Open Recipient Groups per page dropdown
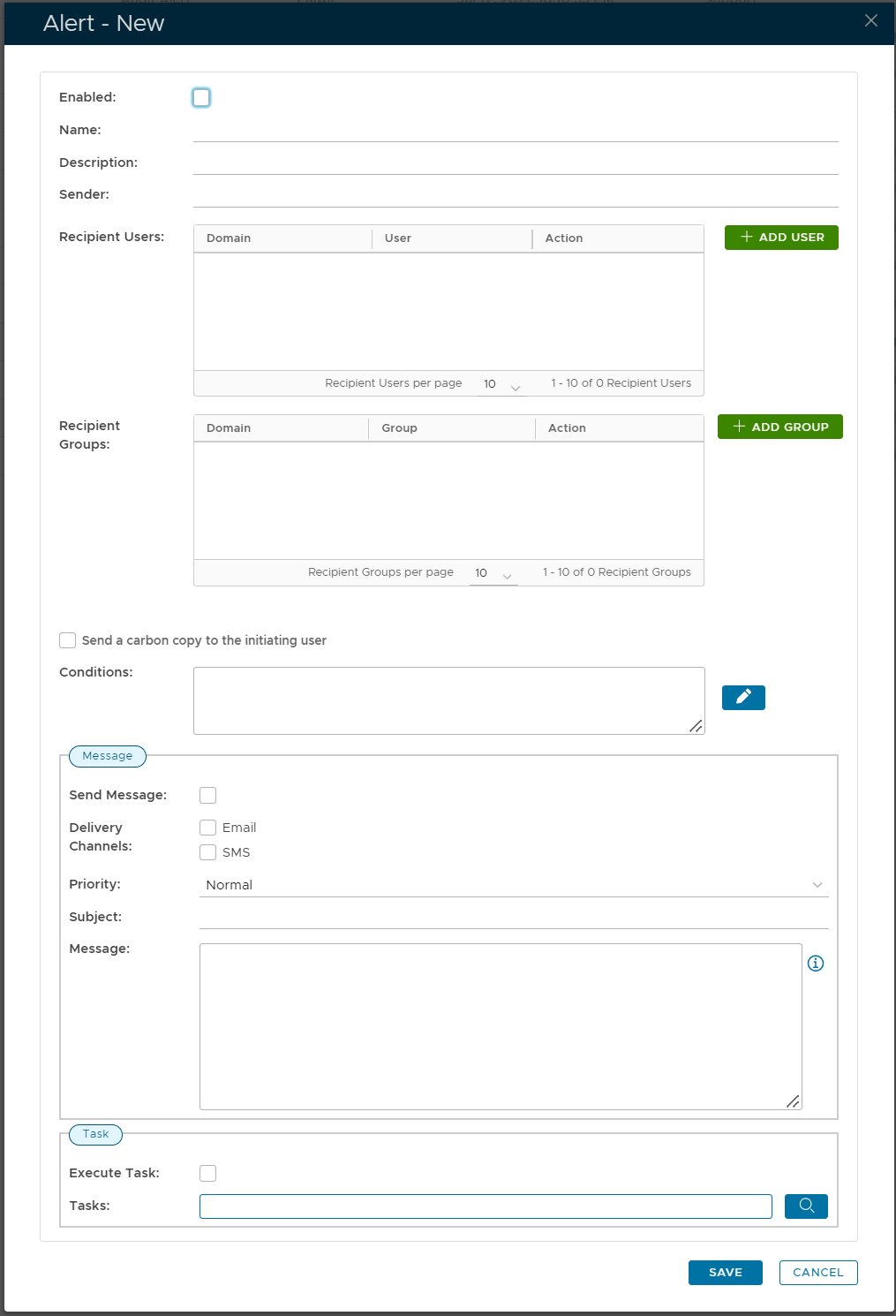The width and height of the screenshot is (896, 1316). tap(493, 573)
